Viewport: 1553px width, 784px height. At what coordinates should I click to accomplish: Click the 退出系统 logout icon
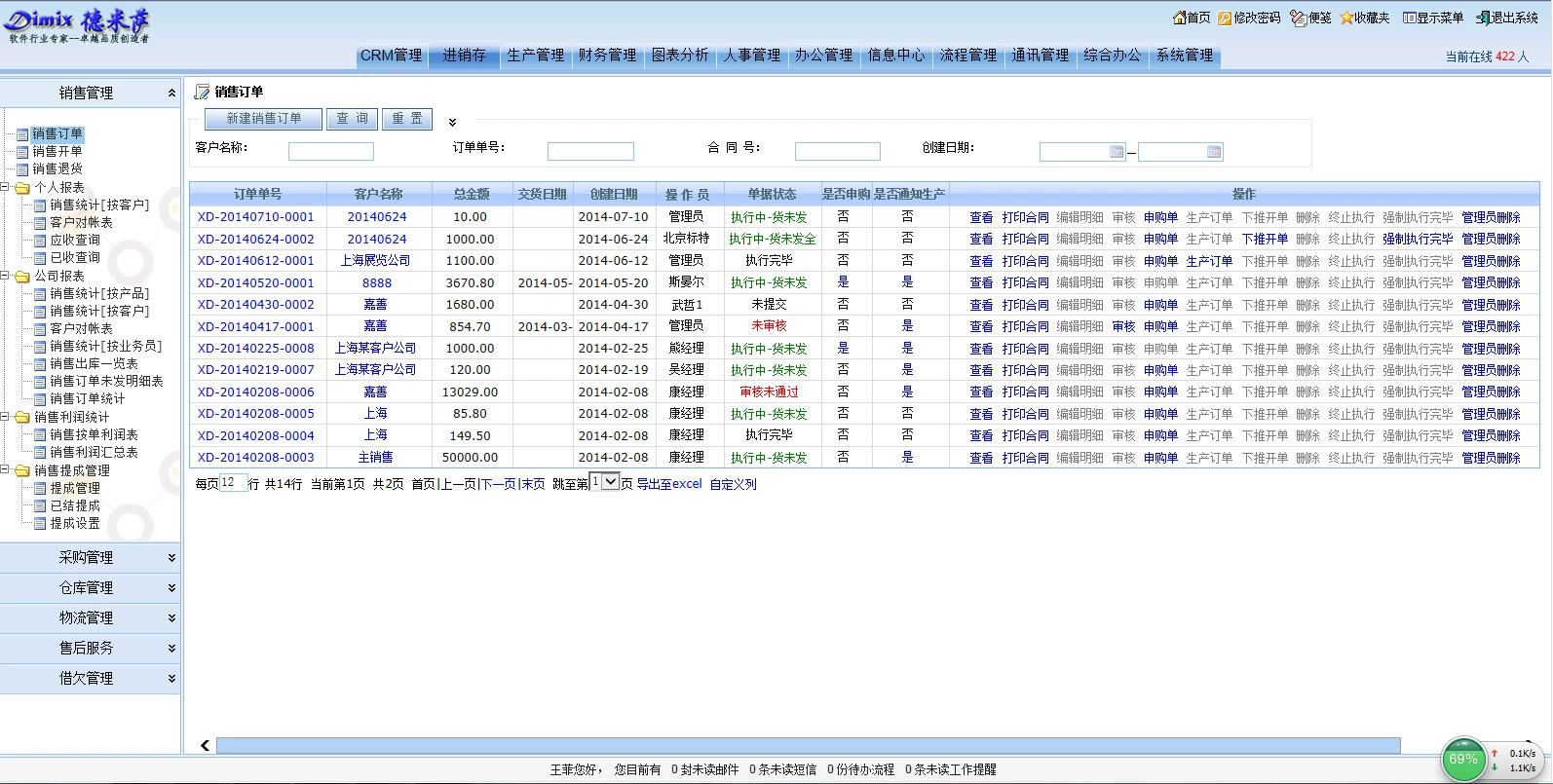(1483, 18)
